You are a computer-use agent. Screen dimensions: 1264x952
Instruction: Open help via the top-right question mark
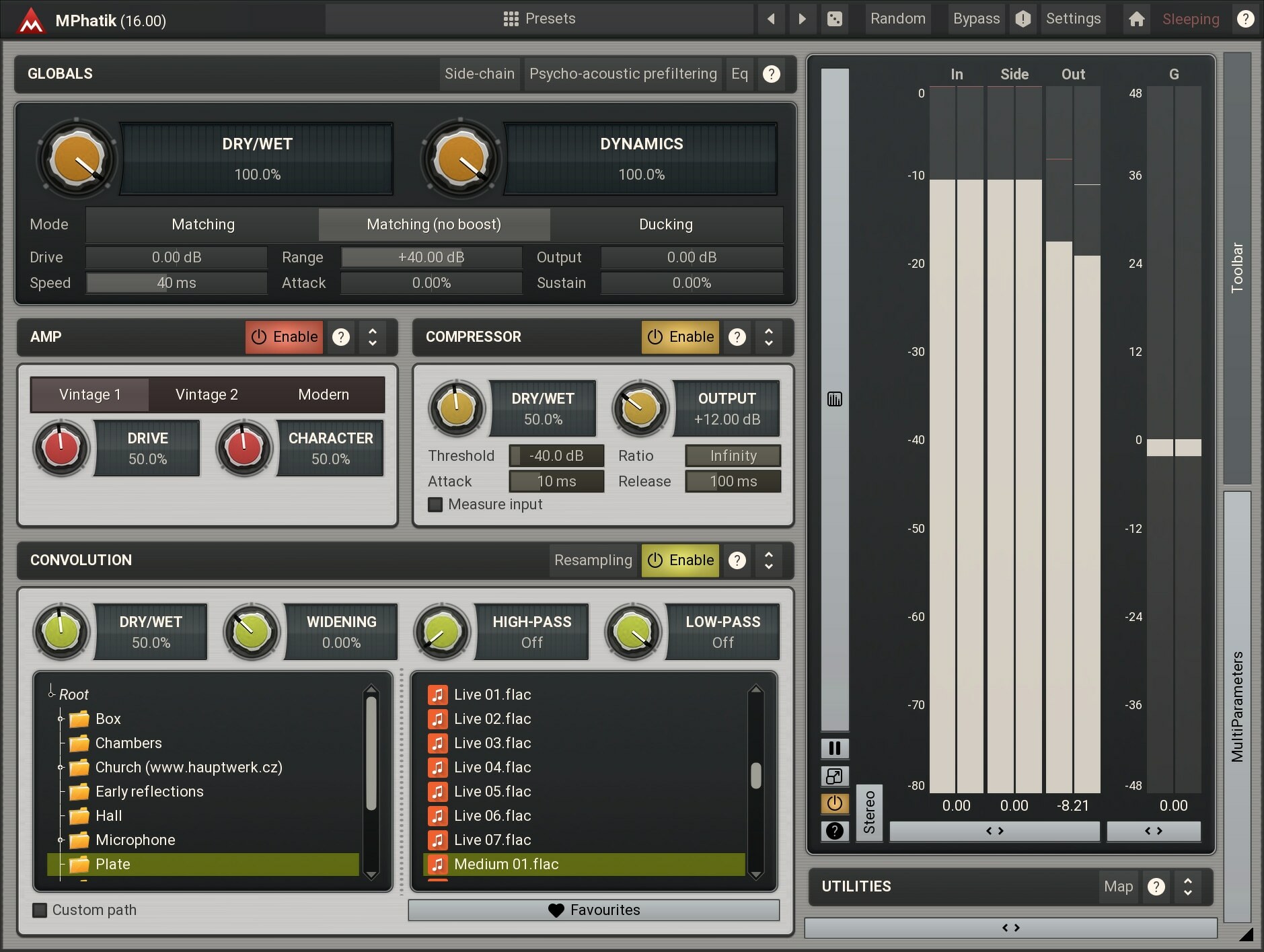click(1245, 18)
